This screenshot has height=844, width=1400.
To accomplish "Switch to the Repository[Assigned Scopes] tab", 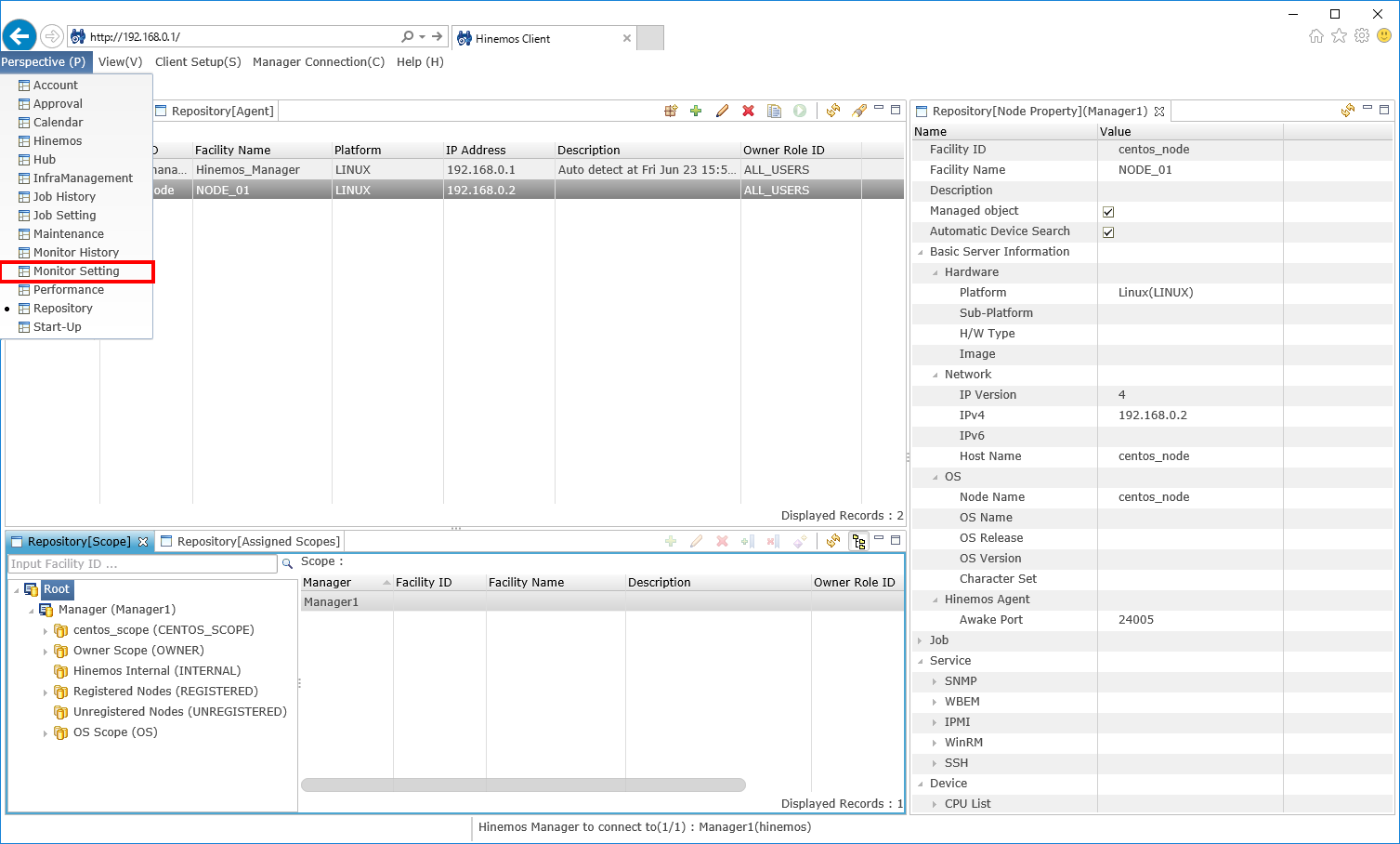I will click(251, 541).
